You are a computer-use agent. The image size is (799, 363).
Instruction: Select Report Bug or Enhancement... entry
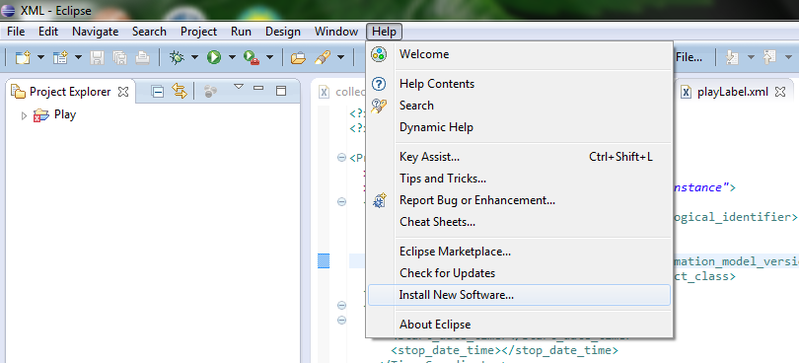pyautogui.click(x=519, y=200)
